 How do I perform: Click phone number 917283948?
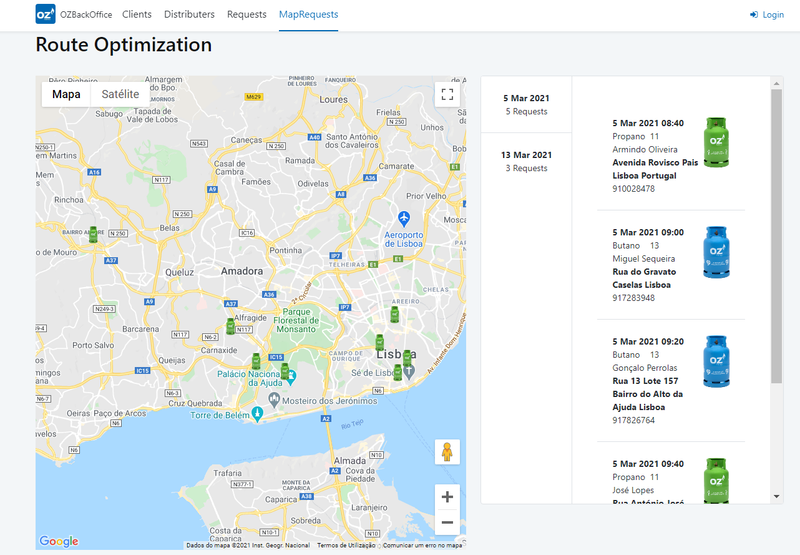pos(633,297)
